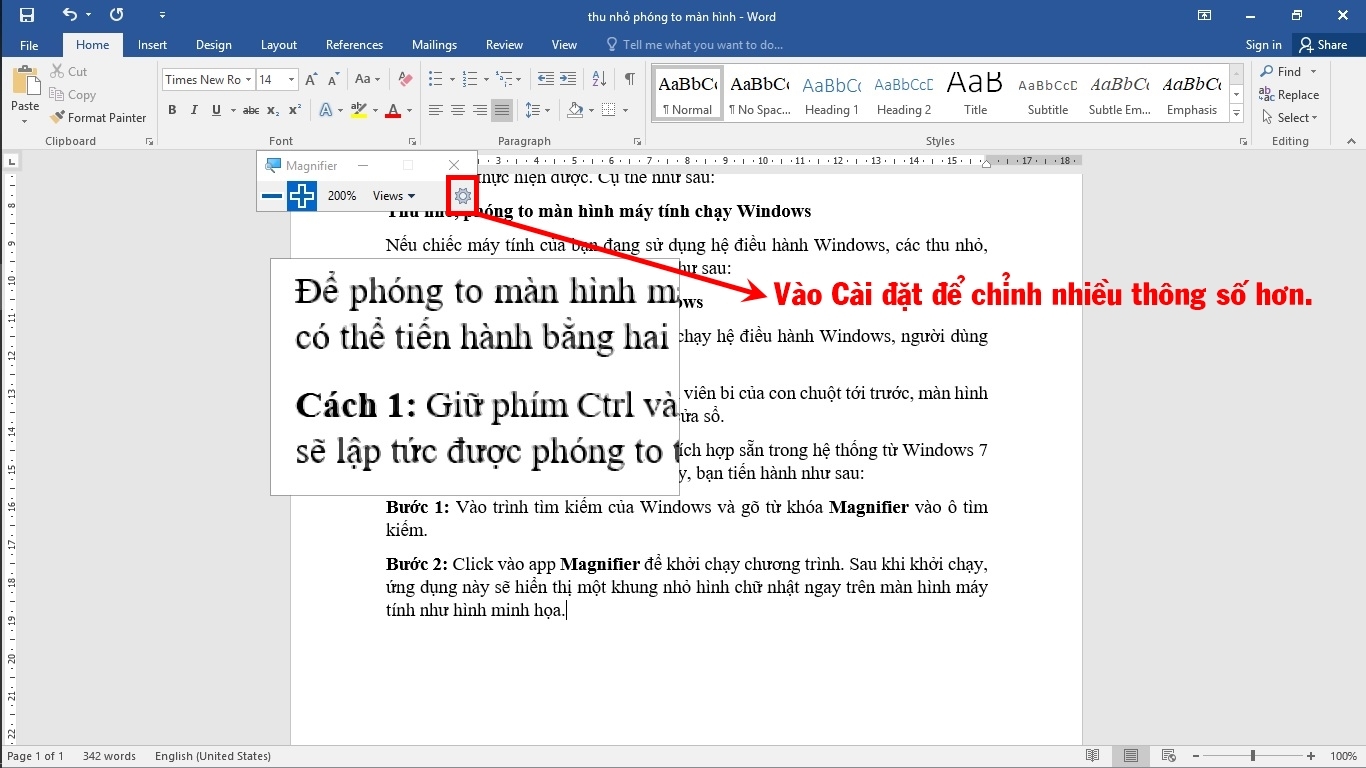Apply red font color

(x=394, y=110)
